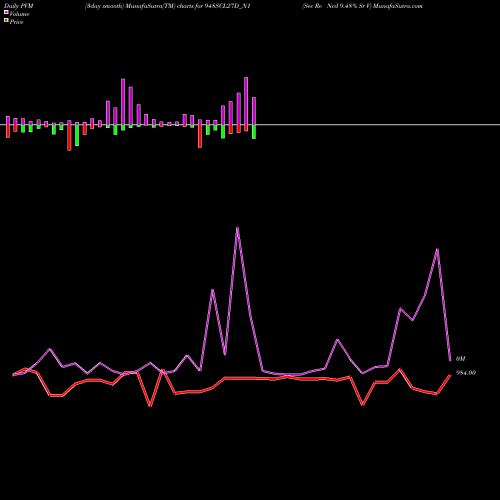The height and width of the screenshot is (500, 500).
Task: Select the Price legend label
Action: tap(16, 22)
